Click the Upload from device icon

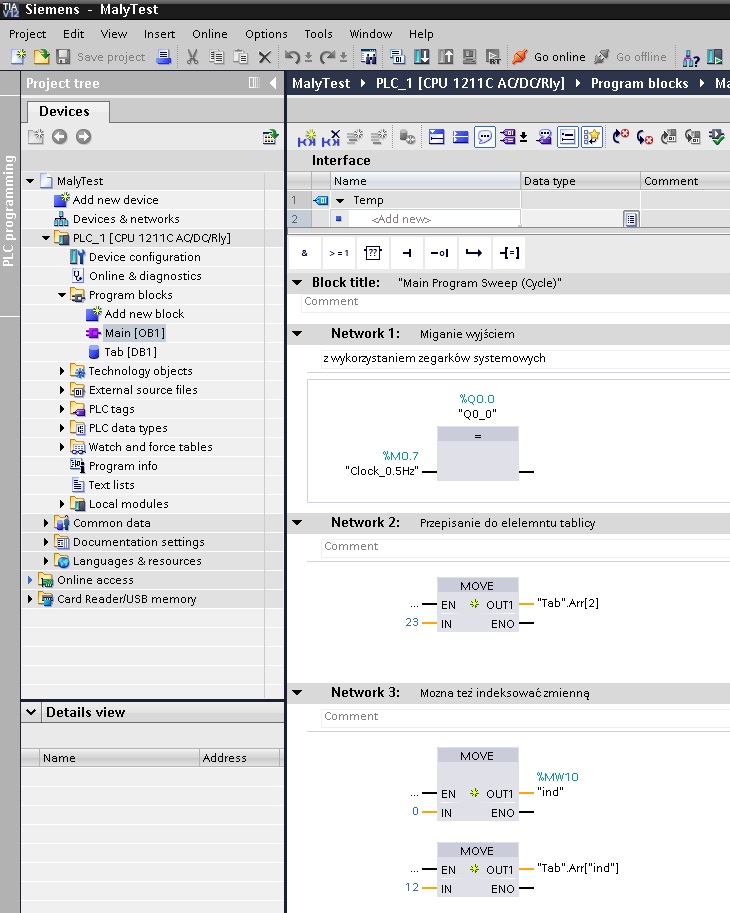coord(446,56)
